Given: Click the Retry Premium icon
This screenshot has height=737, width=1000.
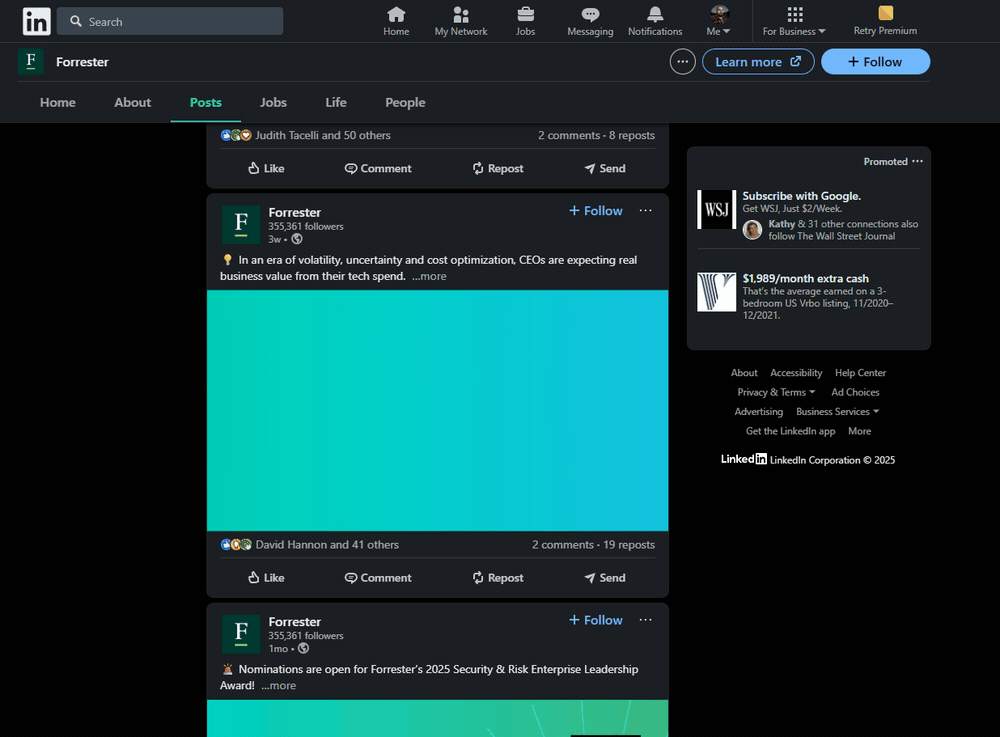Looking at the screenshot, I should [x=885, y=21].
